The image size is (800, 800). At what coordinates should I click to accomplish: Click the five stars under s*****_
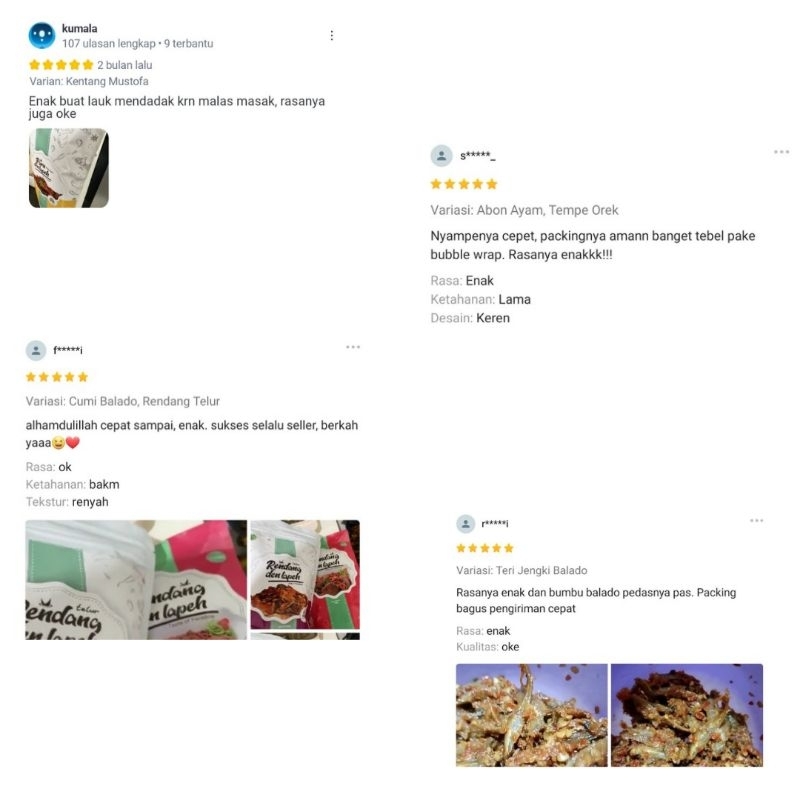464,184
